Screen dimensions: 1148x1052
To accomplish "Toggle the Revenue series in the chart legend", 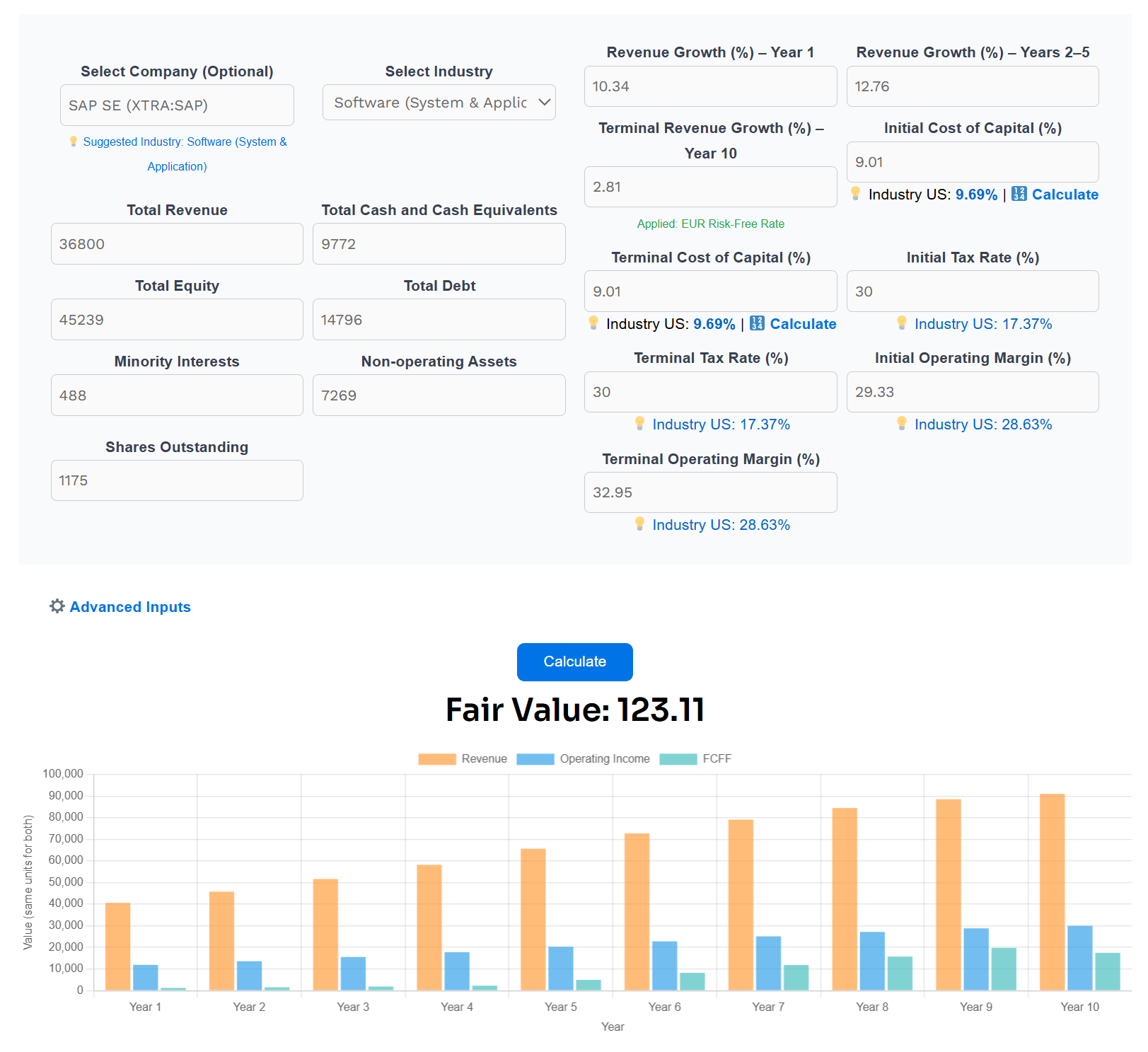I will (x=462, y=758).
